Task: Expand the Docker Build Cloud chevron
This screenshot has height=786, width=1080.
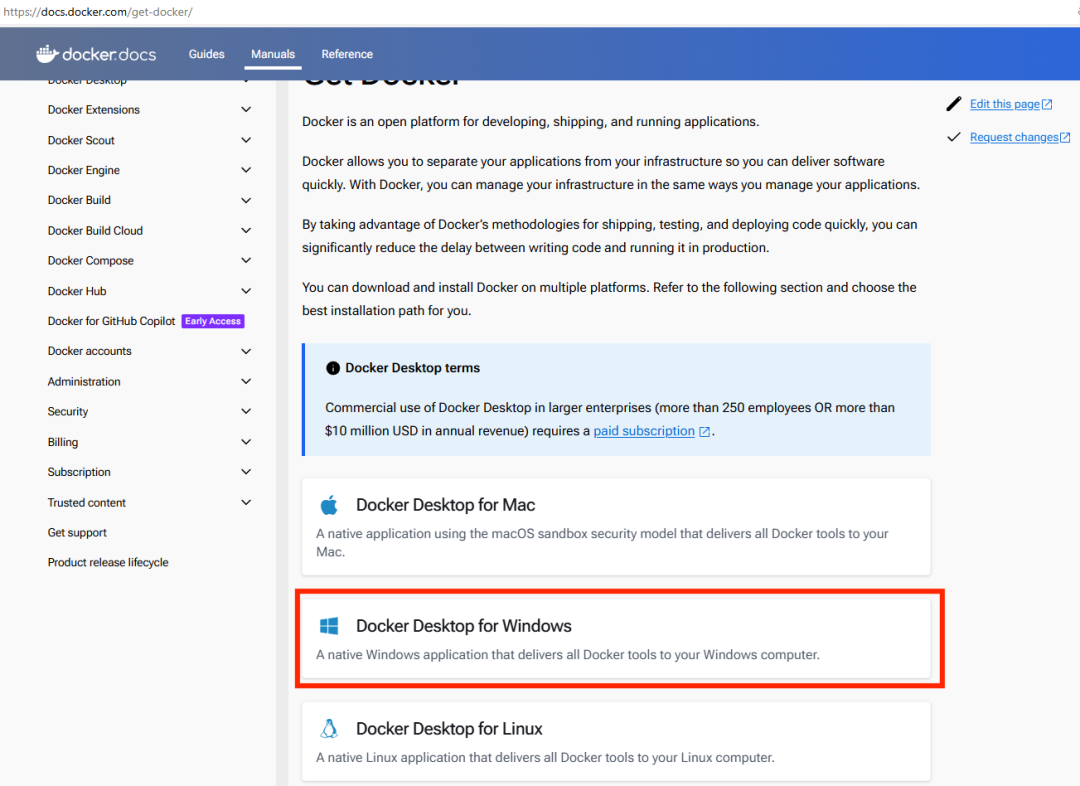Action: point(246,230)
